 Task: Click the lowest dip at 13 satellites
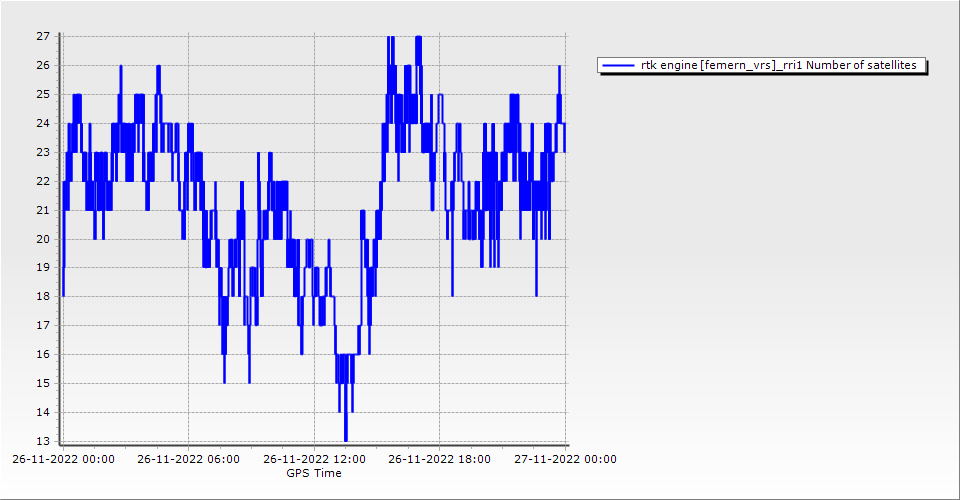pos(346,439)
